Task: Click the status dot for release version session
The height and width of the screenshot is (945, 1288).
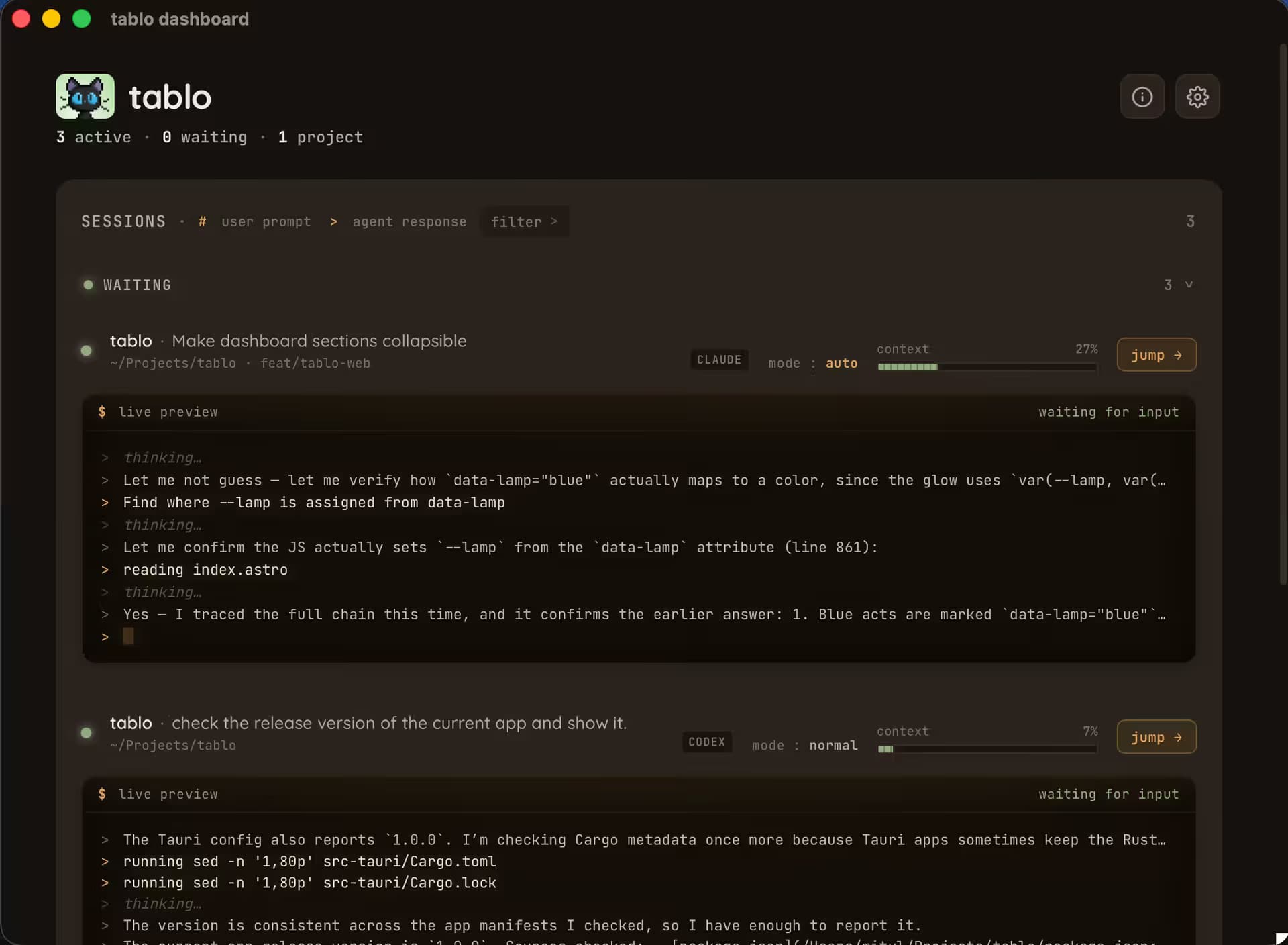Action: pyautogui.click(x=87, y=732)
